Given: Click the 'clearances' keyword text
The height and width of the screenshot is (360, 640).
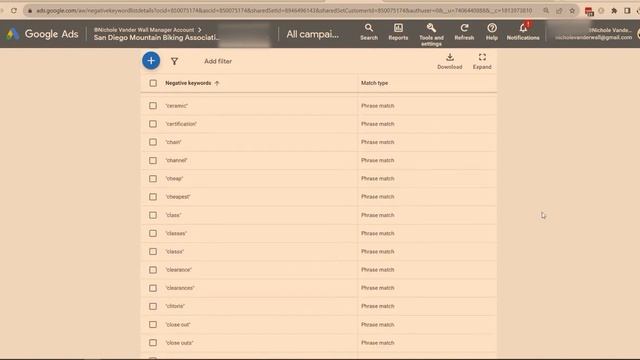Looking at the screenshot, I should 180,288.
